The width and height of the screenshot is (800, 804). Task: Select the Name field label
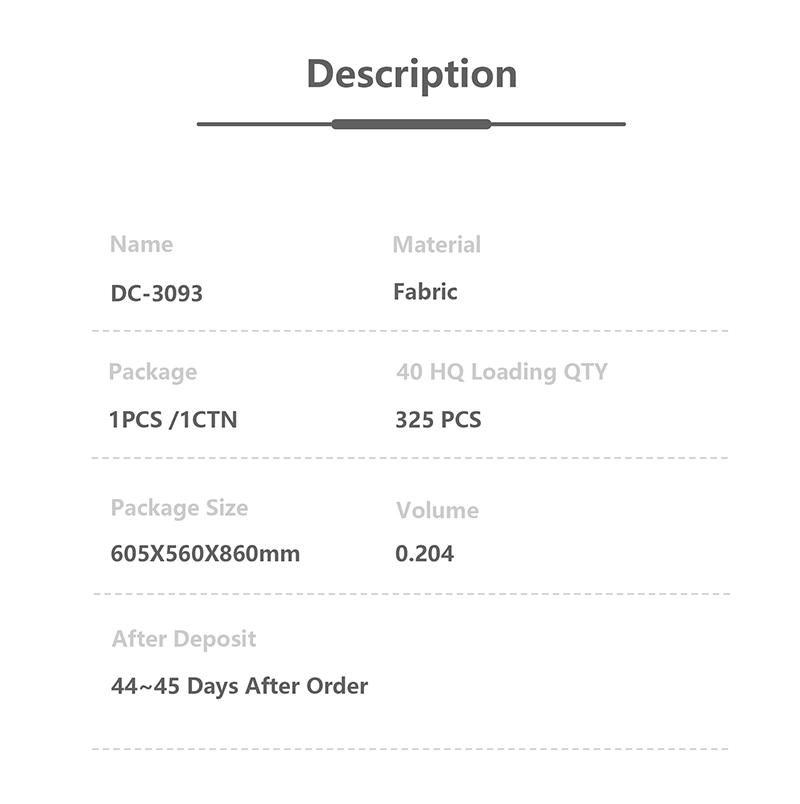[141, 245]
